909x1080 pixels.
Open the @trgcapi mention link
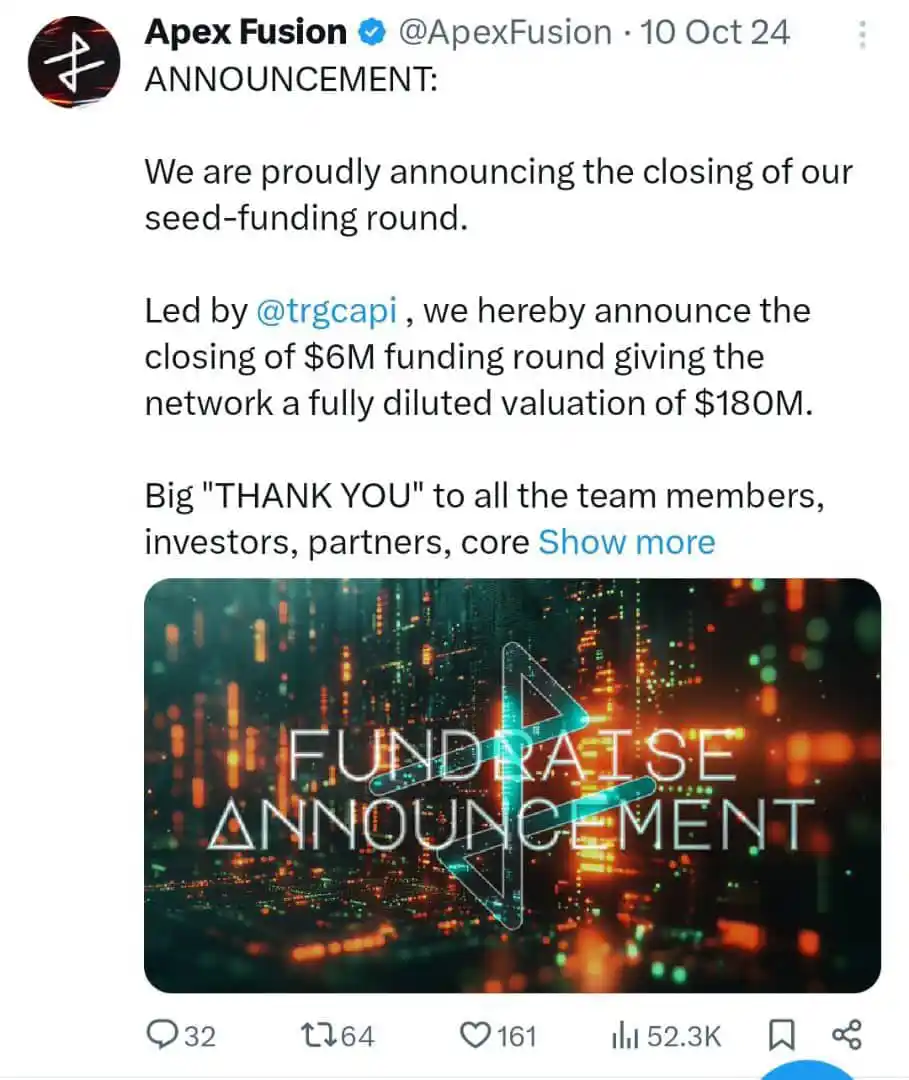pyautogui.click(x=325, y=310)
